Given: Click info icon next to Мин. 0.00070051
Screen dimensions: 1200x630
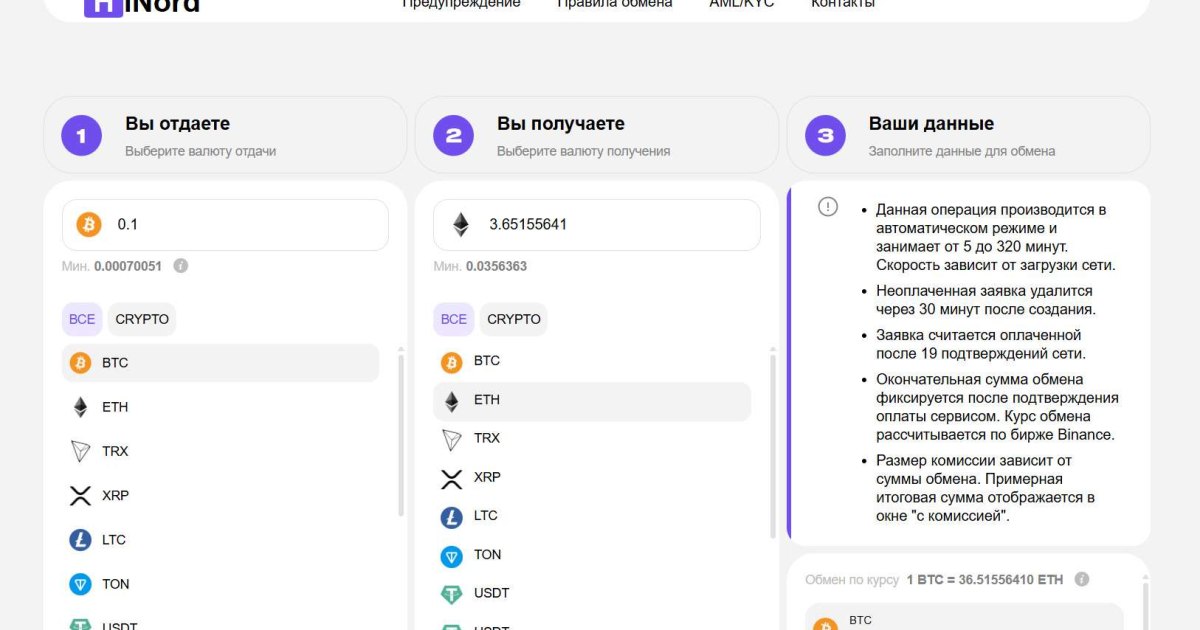Looking at the screenshot, I should 180,266.
